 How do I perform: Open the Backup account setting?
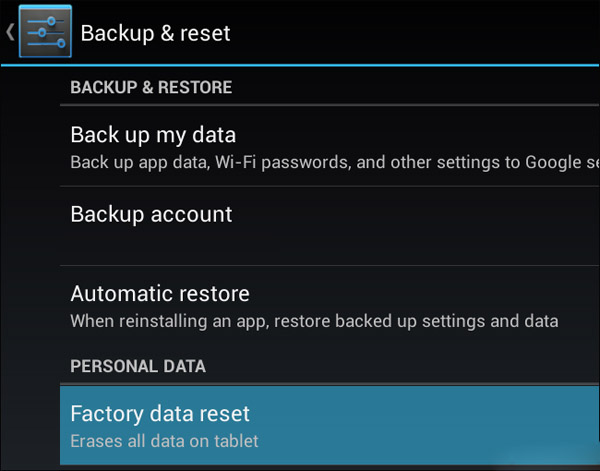[x=151, y=214]
